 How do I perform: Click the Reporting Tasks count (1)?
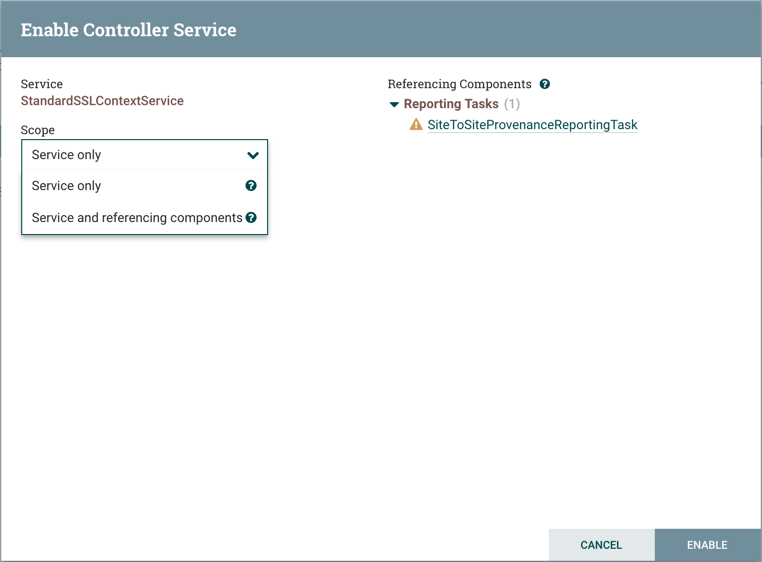(512, 104)
